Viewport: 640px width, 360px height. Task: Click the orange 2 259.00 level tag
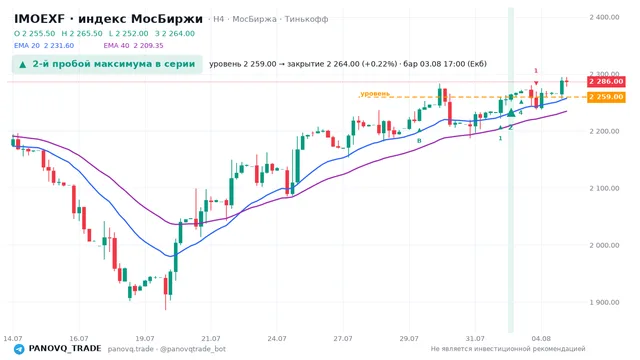point(606,97)
